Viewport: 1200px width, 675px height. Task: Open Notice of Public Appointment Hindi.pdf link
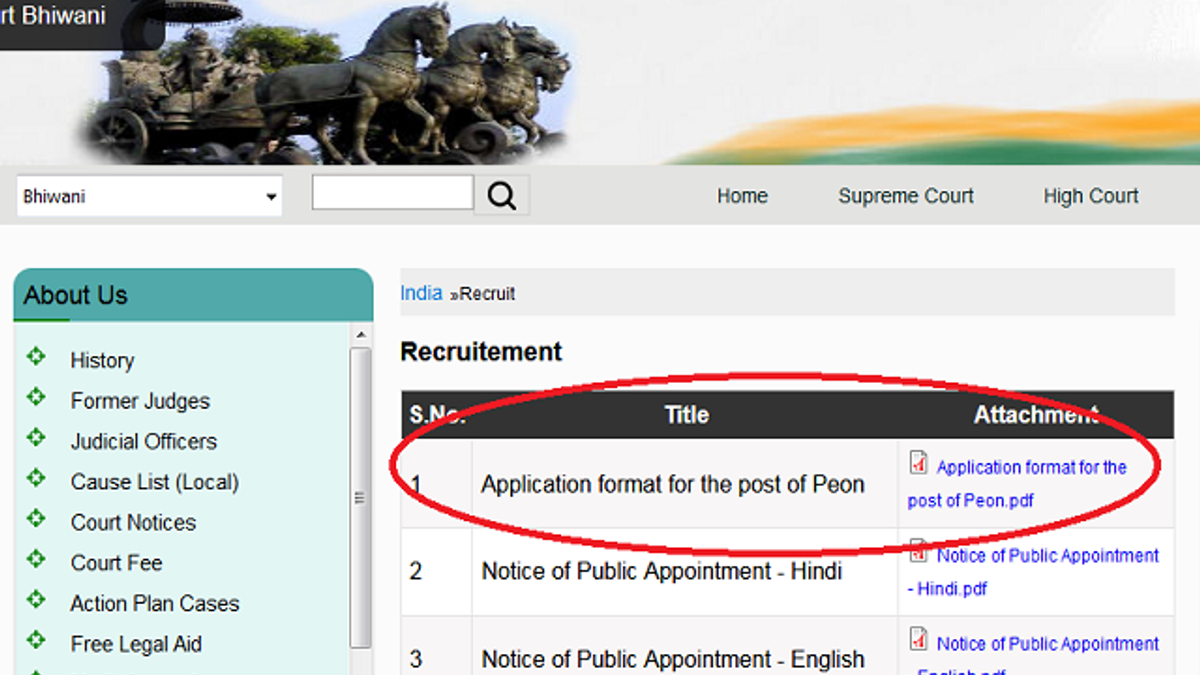point(1046,556)
